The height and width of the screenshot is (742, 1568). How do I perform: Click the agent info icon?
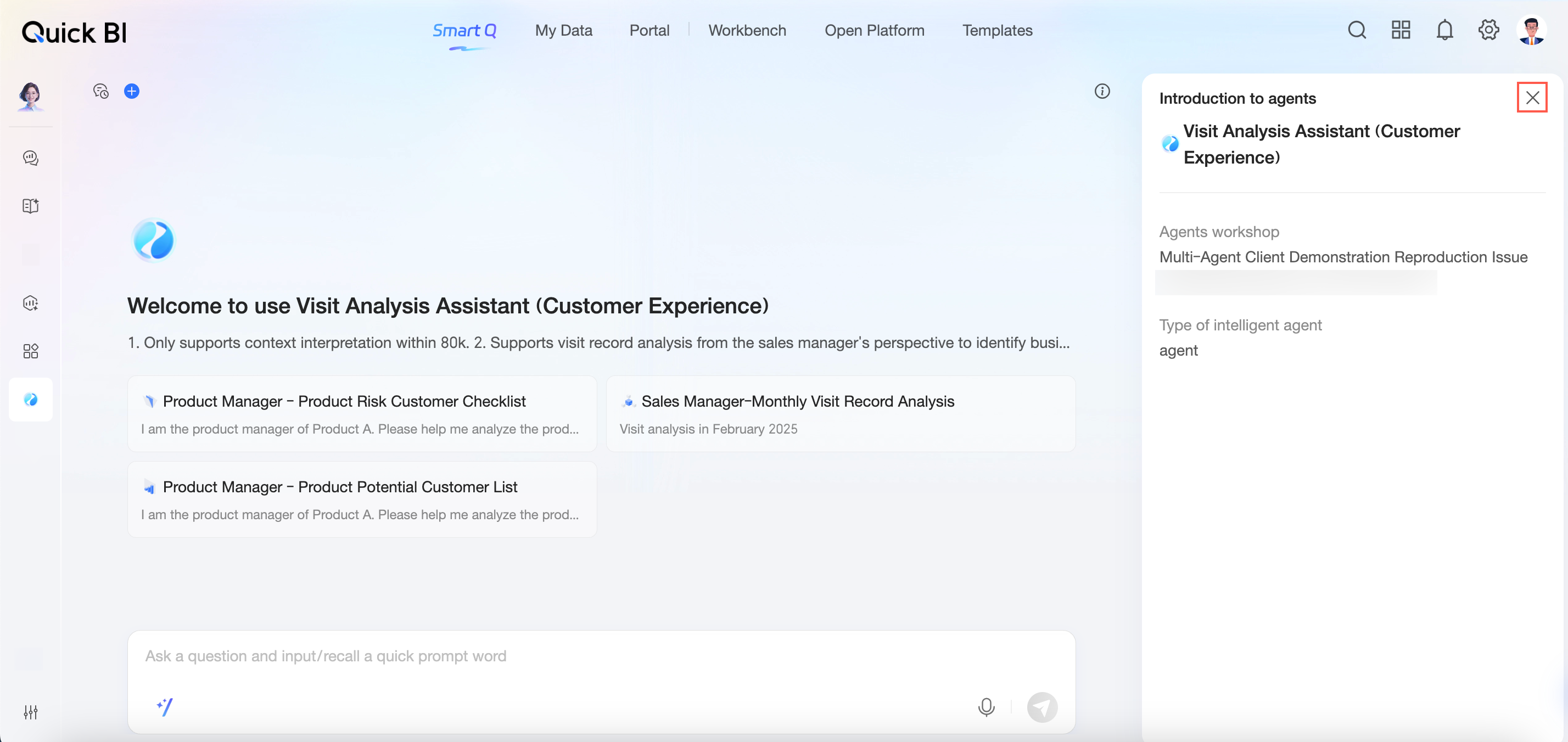(1102, 91)
